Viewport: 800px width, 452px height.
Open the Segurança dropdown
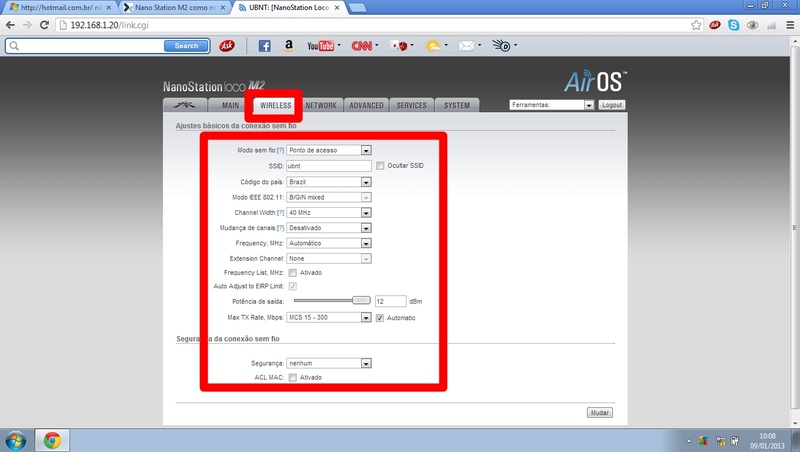329,363
